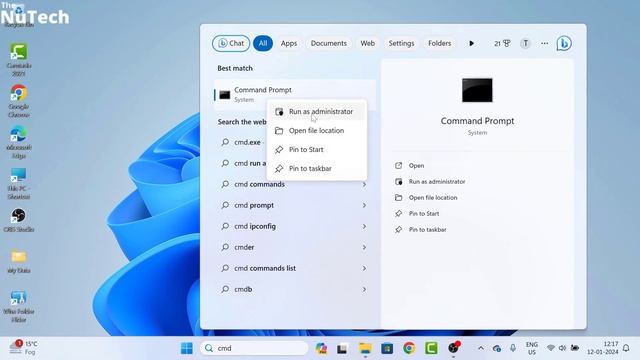Open the clock showing 12-01-2024
Viewport: 640px width, 360px height.
pyautogui.click(x=603, y=348)
